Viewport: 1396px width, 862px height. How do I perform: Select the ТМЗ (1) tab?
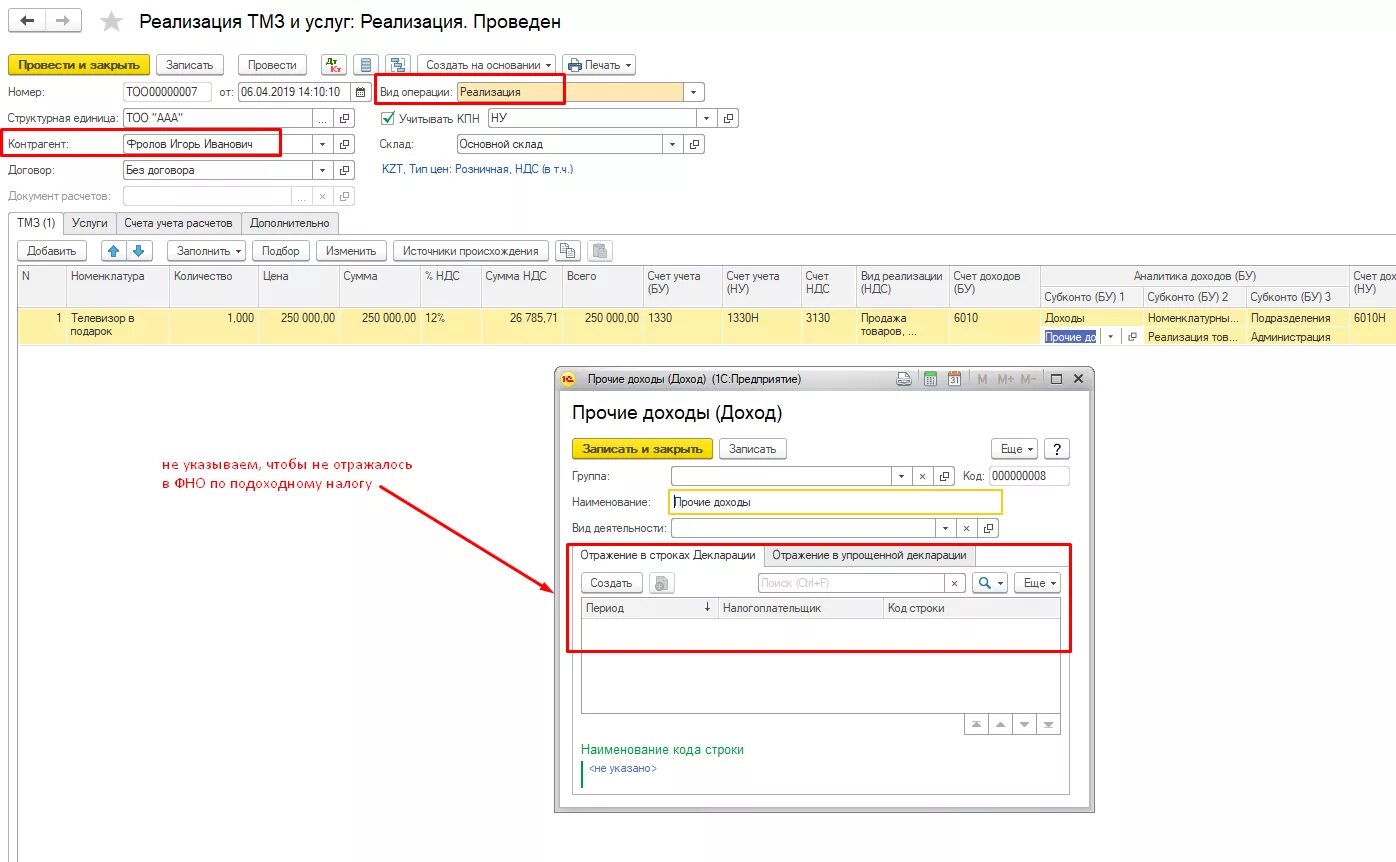[36, 223]
